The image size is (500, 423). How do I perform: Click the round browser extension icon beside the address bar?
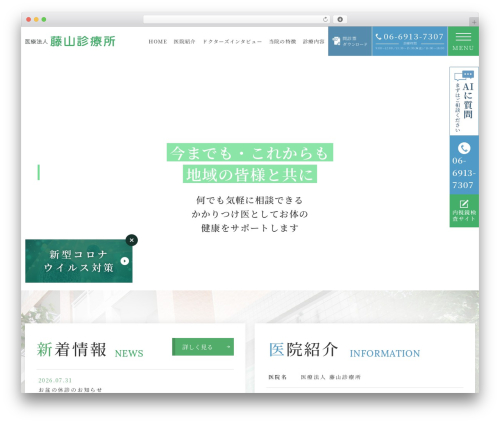coord(340,19)
